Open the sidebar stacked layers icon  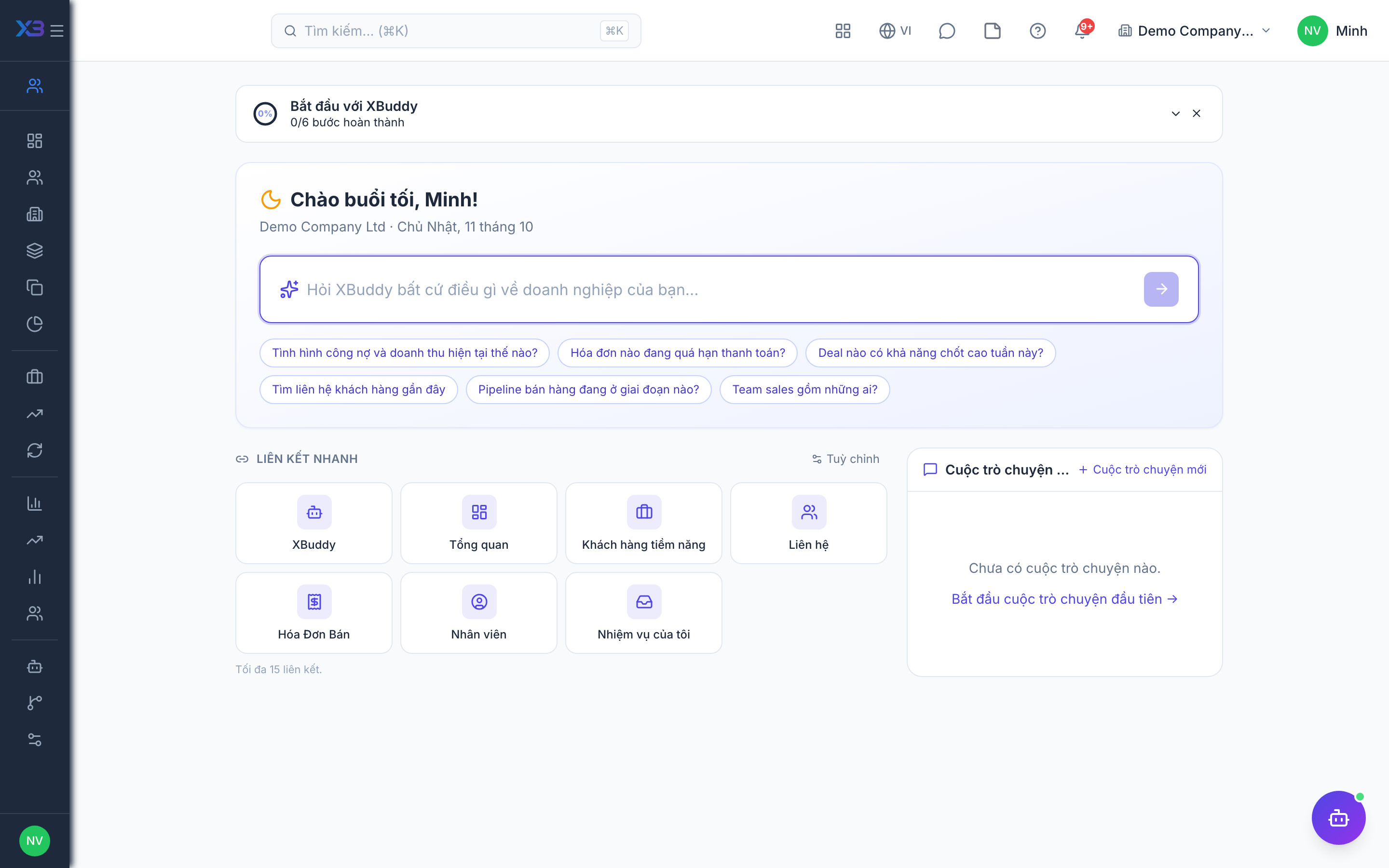pos(34,251)
